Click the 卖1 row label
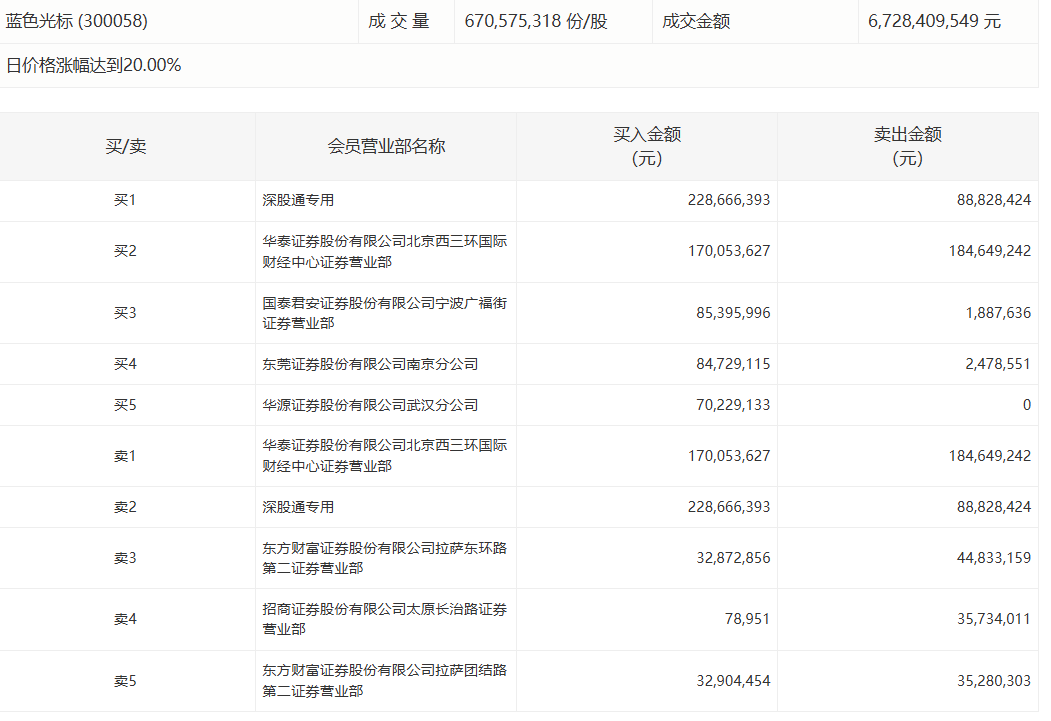 (125, 456)
